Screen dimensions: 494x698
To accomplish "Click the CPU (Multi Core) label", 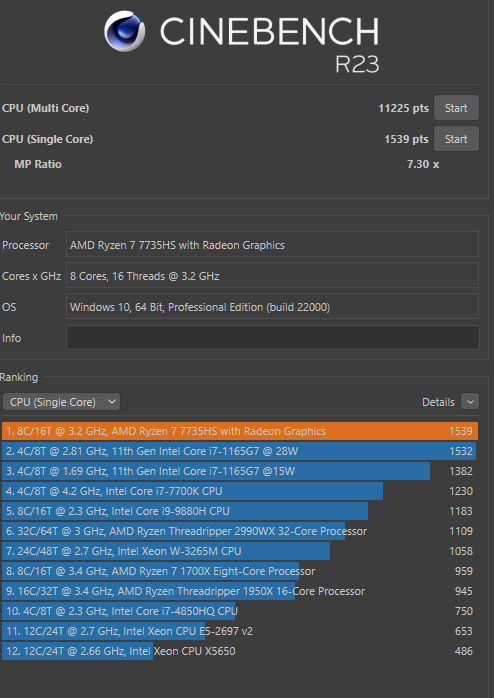I will (45, 108).
